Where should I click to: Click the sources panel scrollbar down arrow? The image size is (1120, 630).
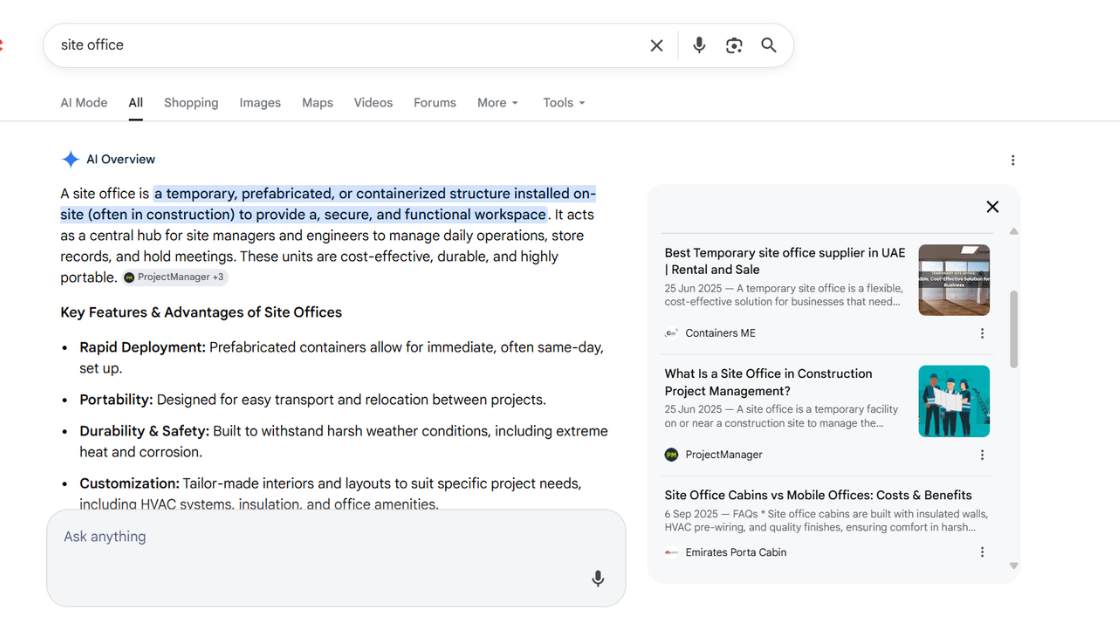coord(1014,566)
